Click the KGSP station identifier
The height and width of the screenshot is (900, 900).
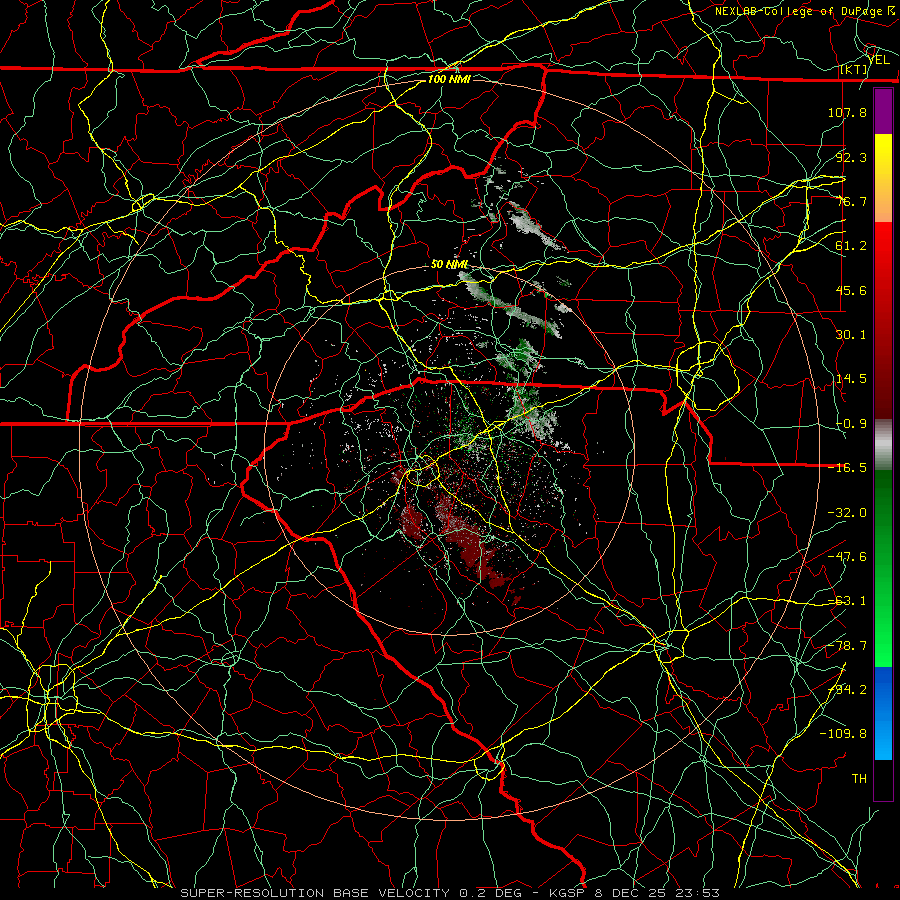568,893
